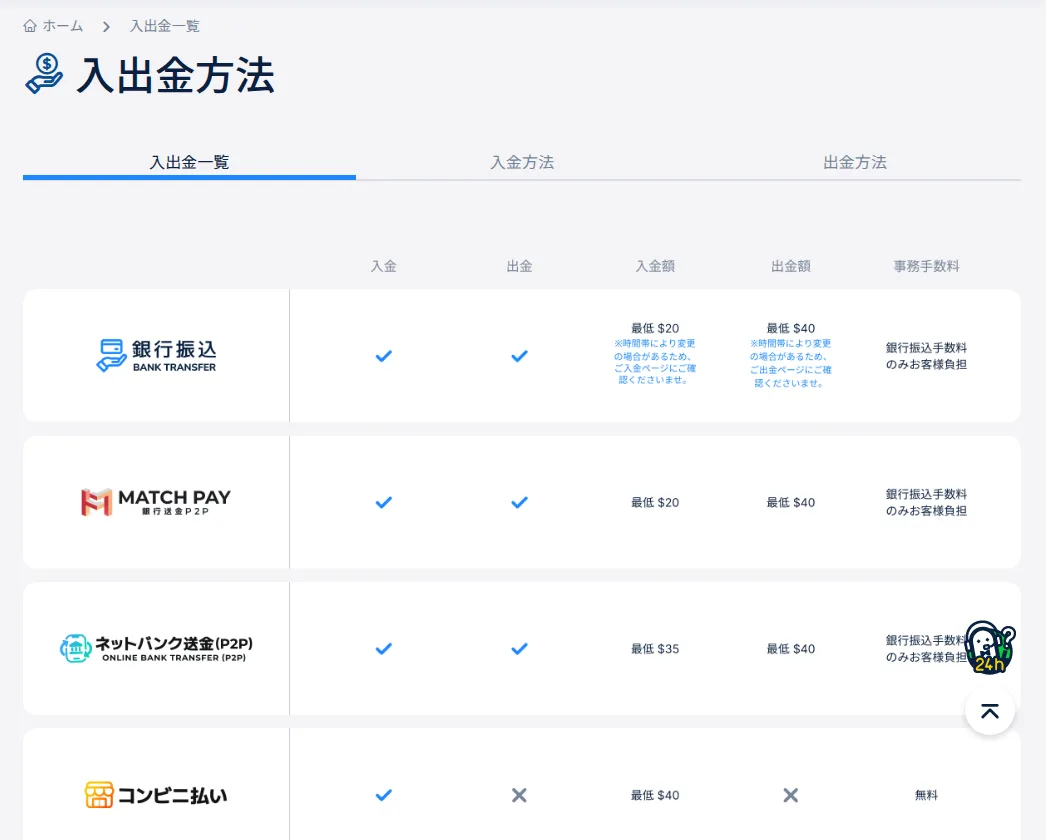Click withdrawal checkmark in ネットバンク送金 row
The height and width of the screenshot is (840, 1046).
coord(519,649)
